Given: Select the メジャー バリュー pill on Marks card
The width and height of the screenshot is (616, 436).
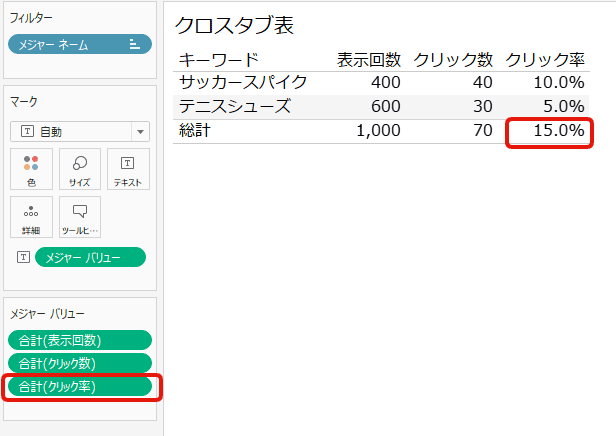Looking at the screenshot, I should 90,258.
